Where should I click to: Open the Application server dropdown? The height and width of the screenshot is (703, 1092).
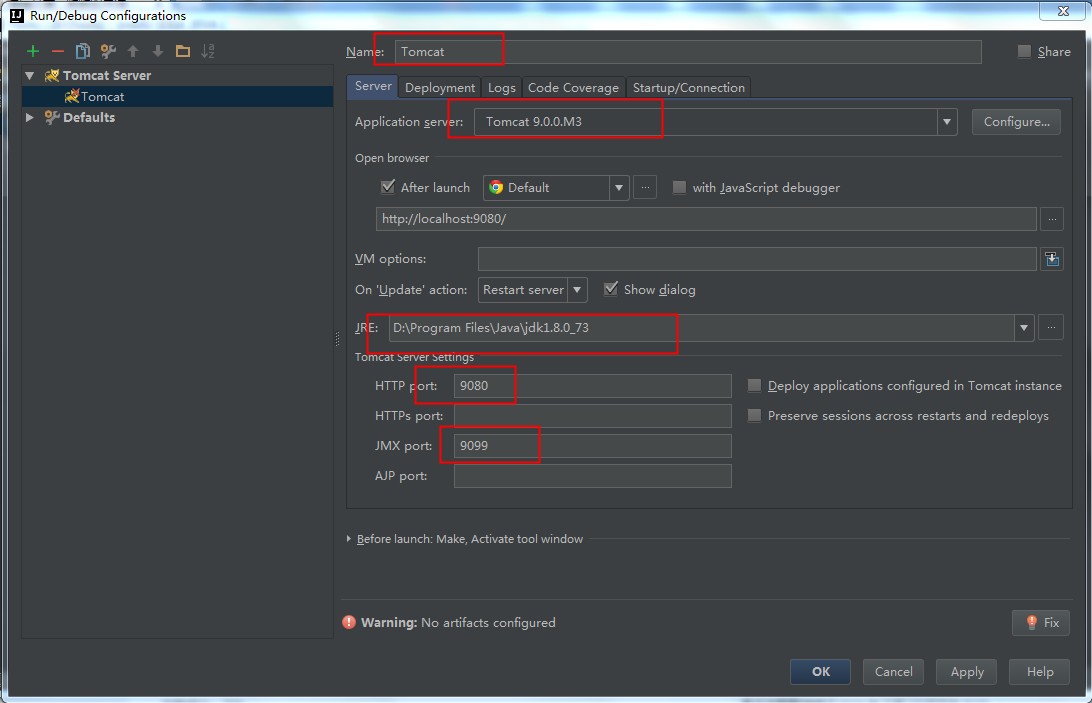point(946,122)
